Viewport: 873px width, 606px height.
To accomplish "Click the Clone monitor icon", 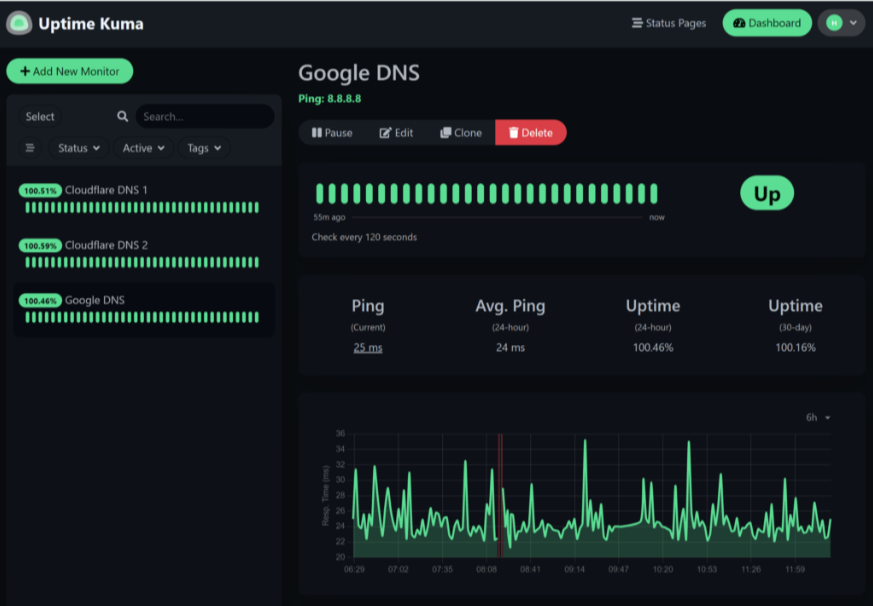I will point(447,132).
